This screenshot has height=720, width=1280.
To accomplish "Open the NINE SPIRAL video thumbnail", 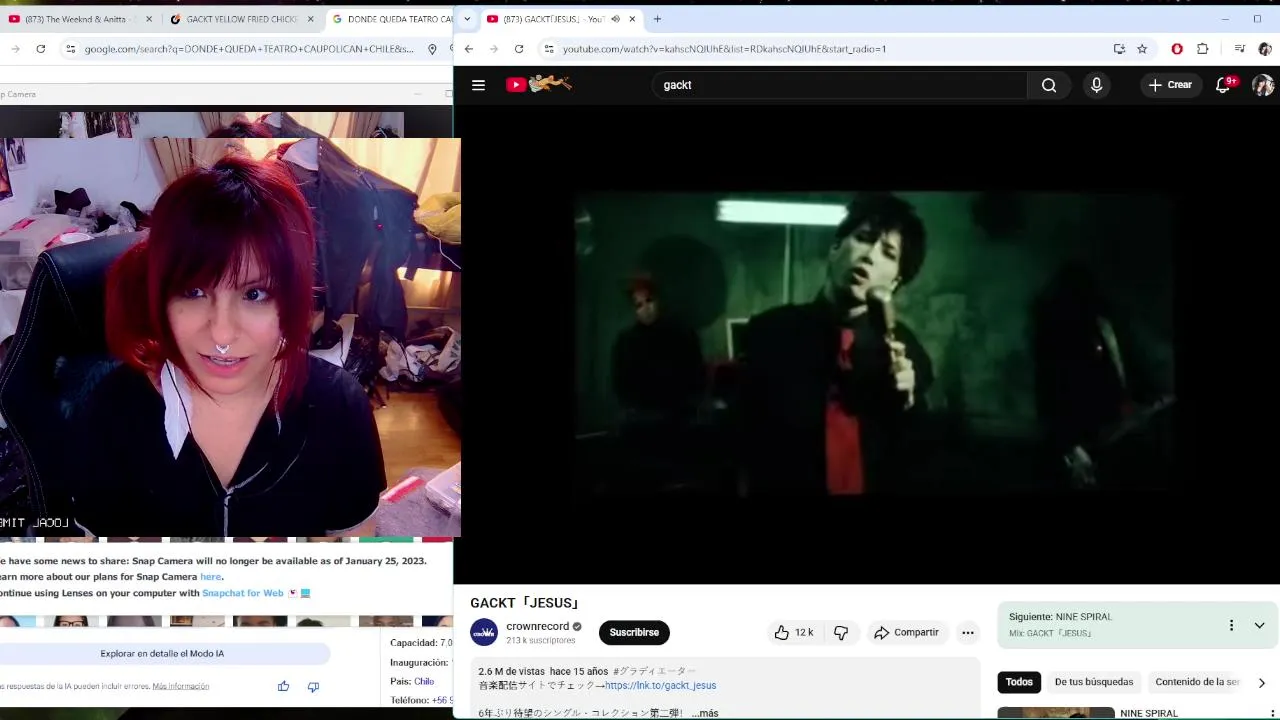I will coord(1056,713).
